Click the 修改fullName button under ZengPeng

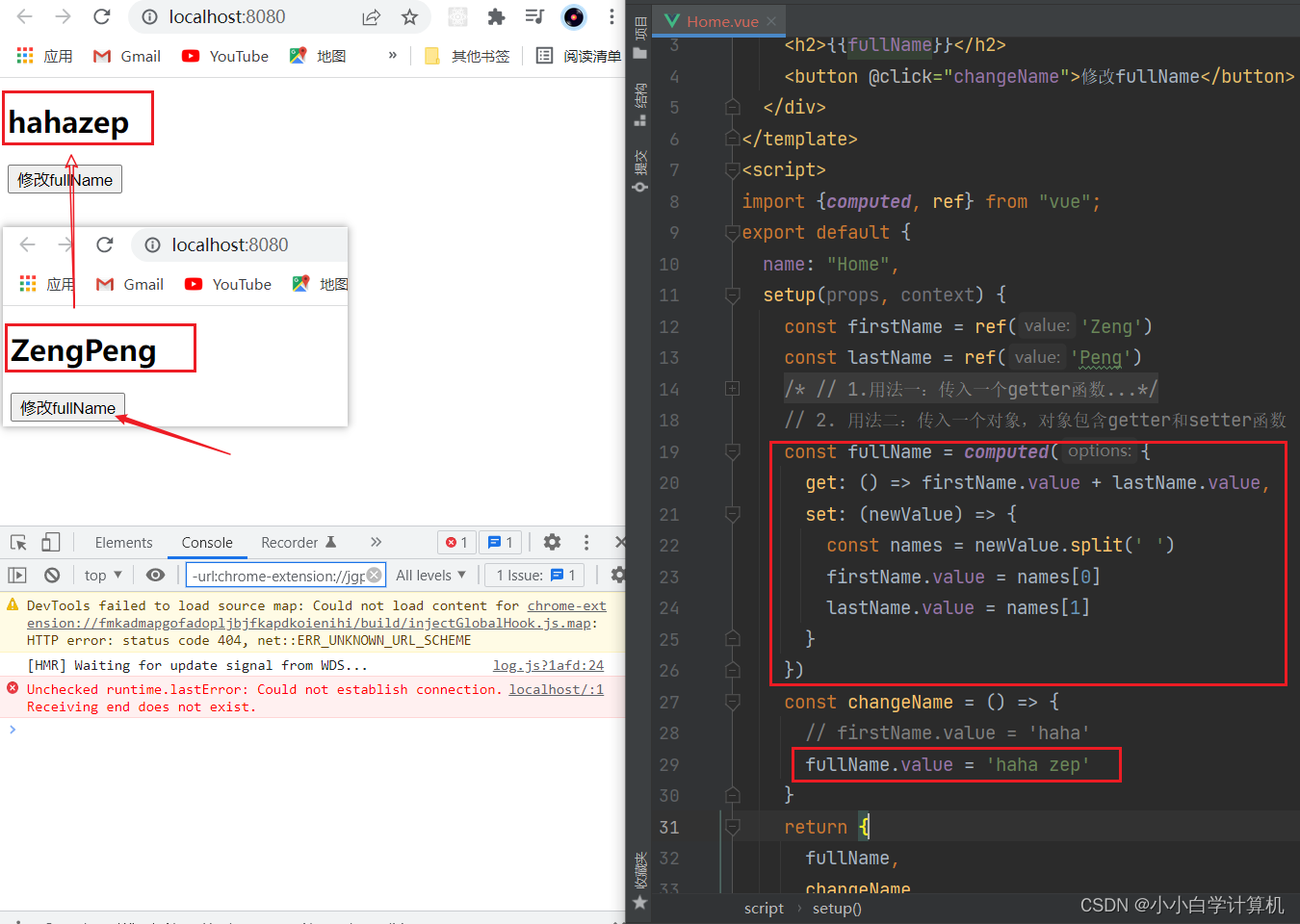(x=68, y=407)
